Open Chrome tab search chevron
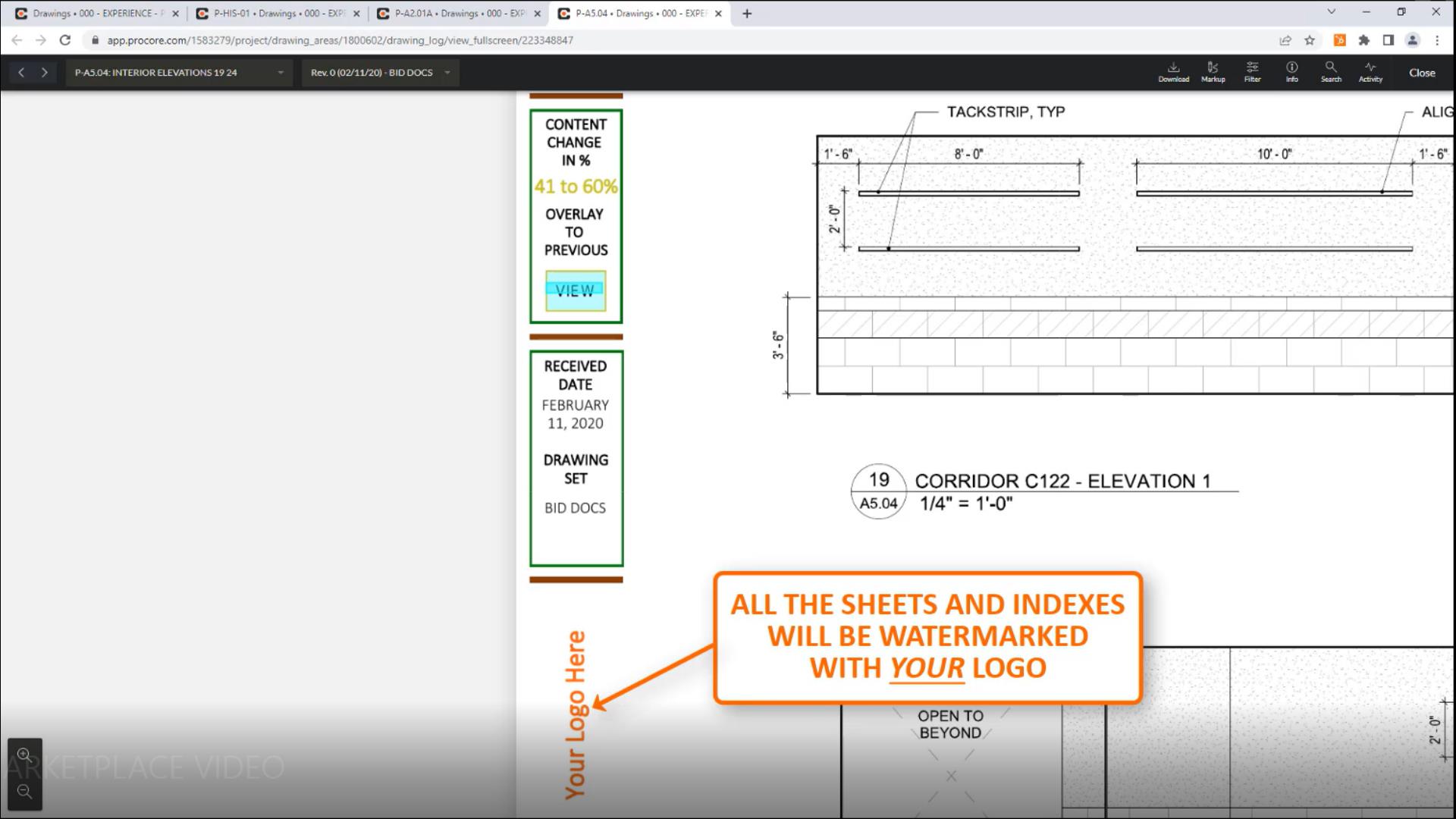Viewport: 1456px width, 819px height. (x=1331, y=12)
